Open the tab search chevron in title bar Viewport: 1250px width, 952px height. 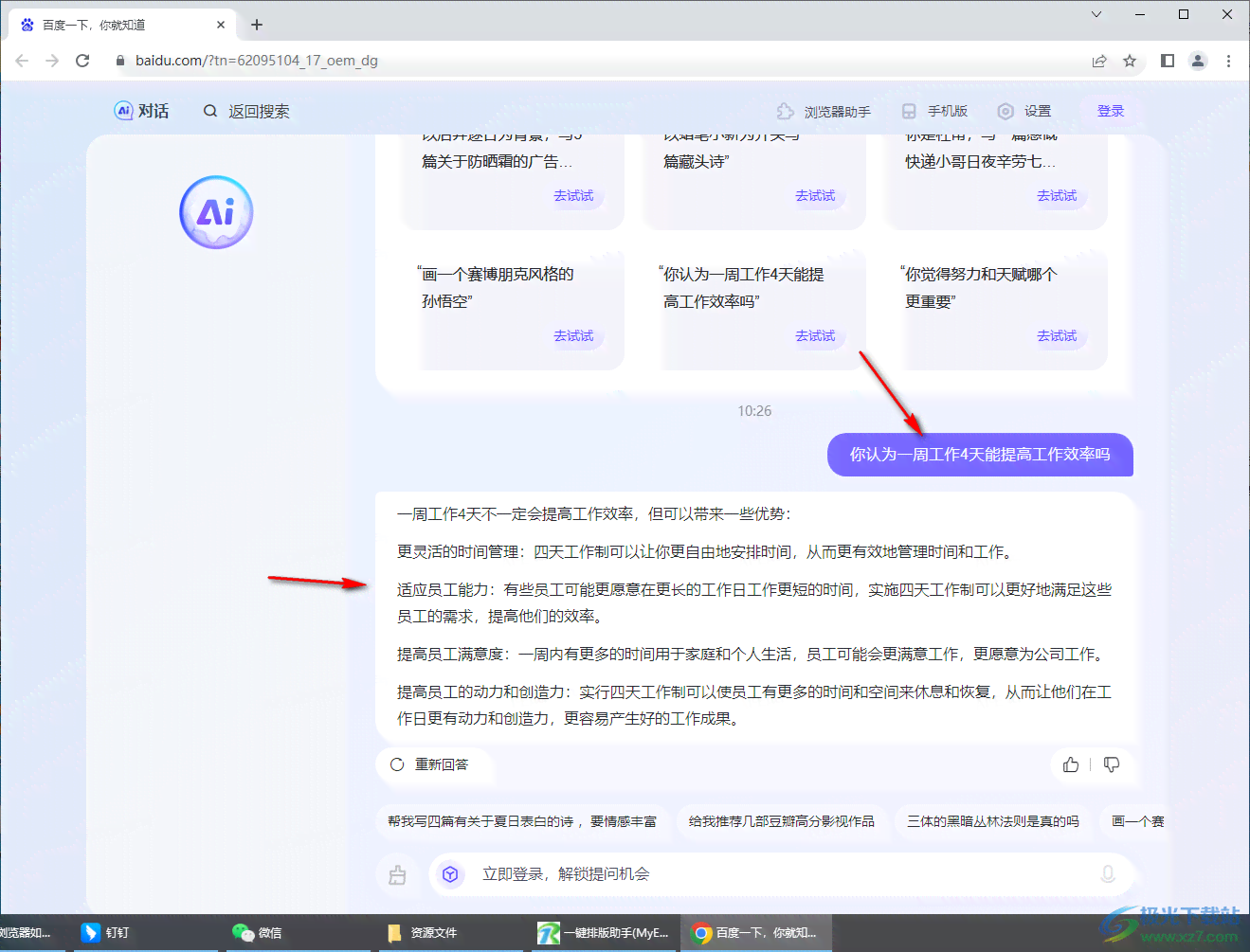[1096, 14]
